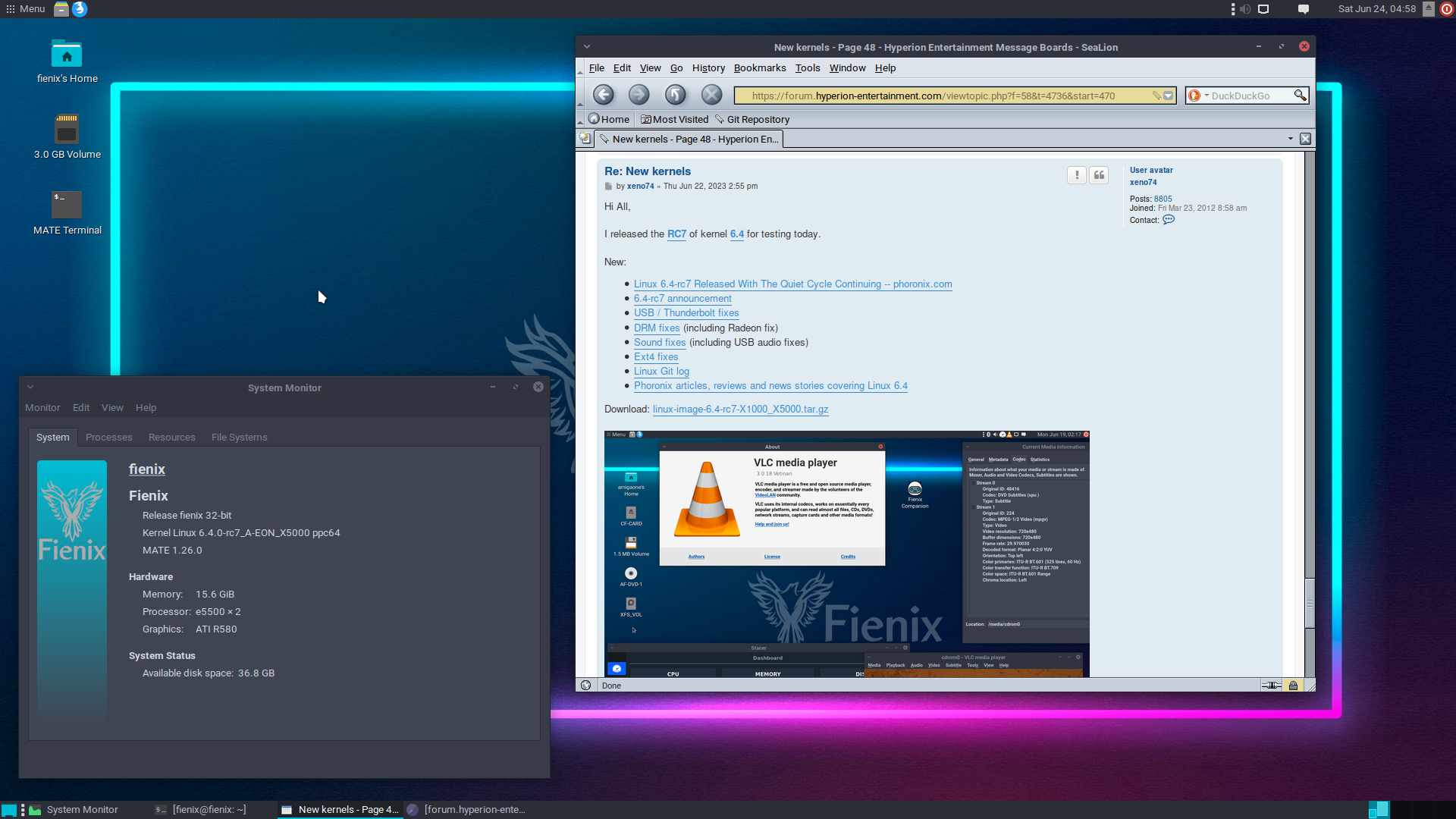
Task: Click the globe icon in browser status bar
Action: pos(585,686)
